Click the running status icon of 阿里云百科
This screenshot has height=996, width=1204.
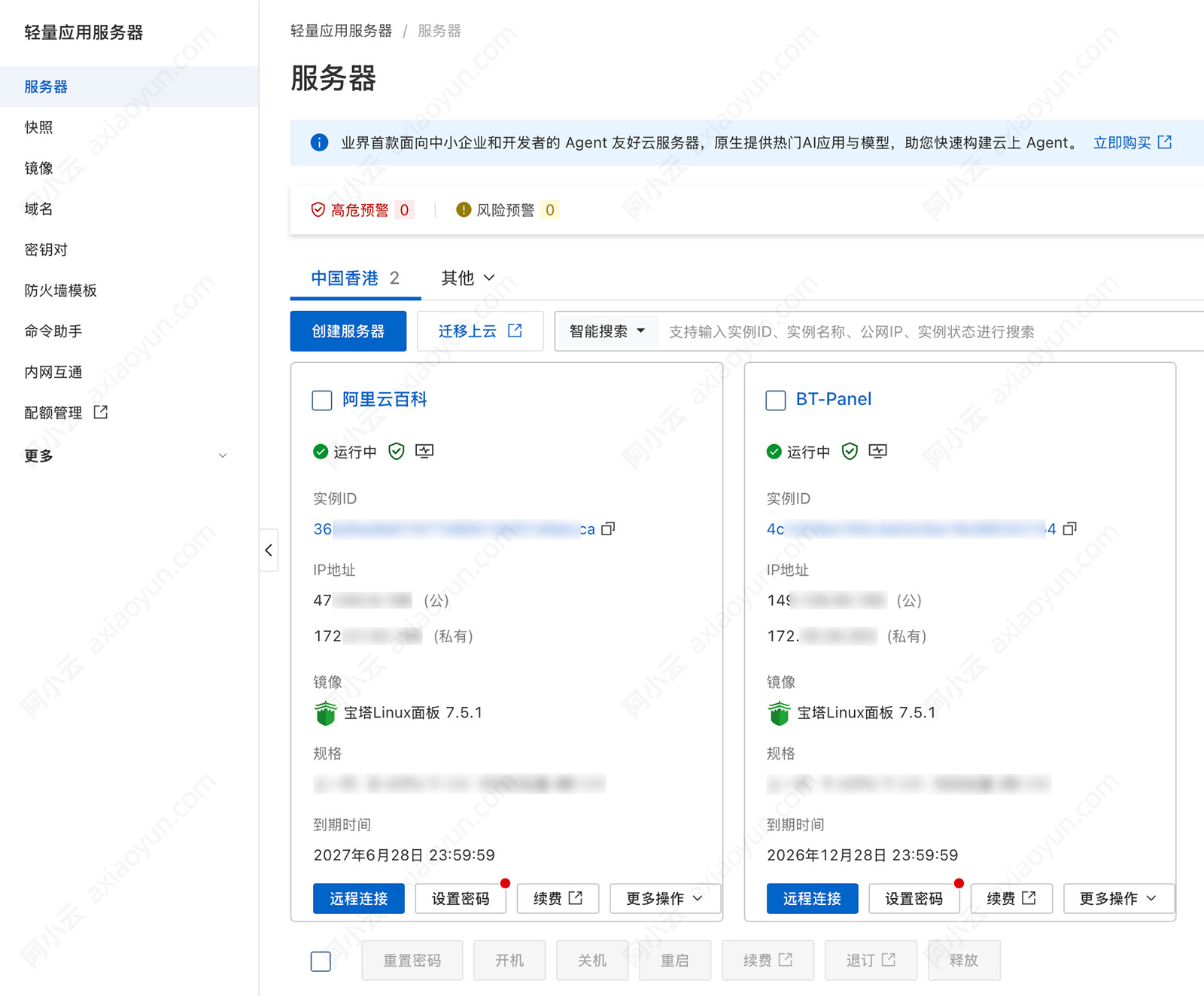click(x=321, y=452)
